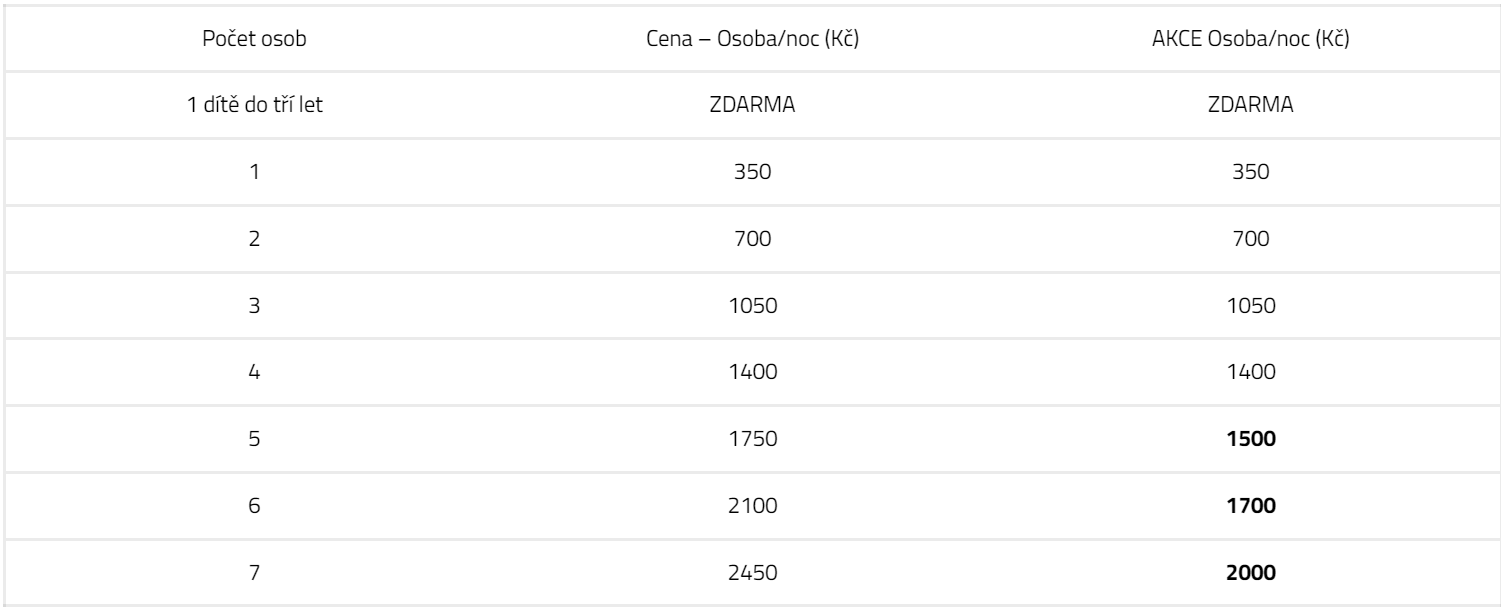Select the regular price 2100

(x=753, y=505)
